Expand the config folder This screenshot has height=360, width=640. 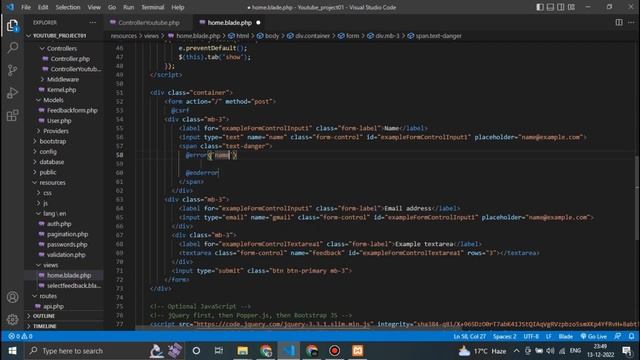click(48, 151)
